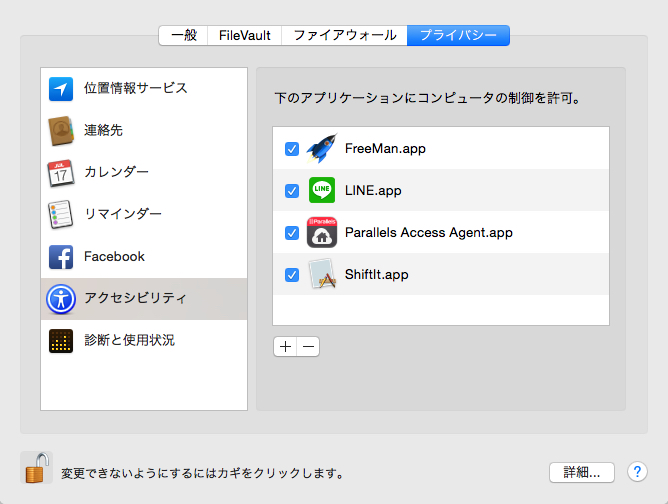Click the FreeMan rocket icon
This screenshot has height=504, width=668.
click(322, 148)
